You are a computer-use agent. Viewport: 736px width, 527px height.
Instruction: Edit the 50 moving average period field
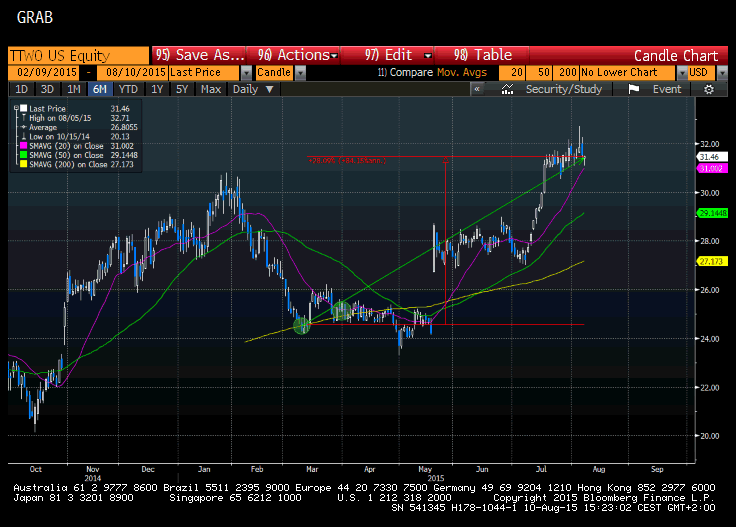pyautogui.click(x=539, y=72)
